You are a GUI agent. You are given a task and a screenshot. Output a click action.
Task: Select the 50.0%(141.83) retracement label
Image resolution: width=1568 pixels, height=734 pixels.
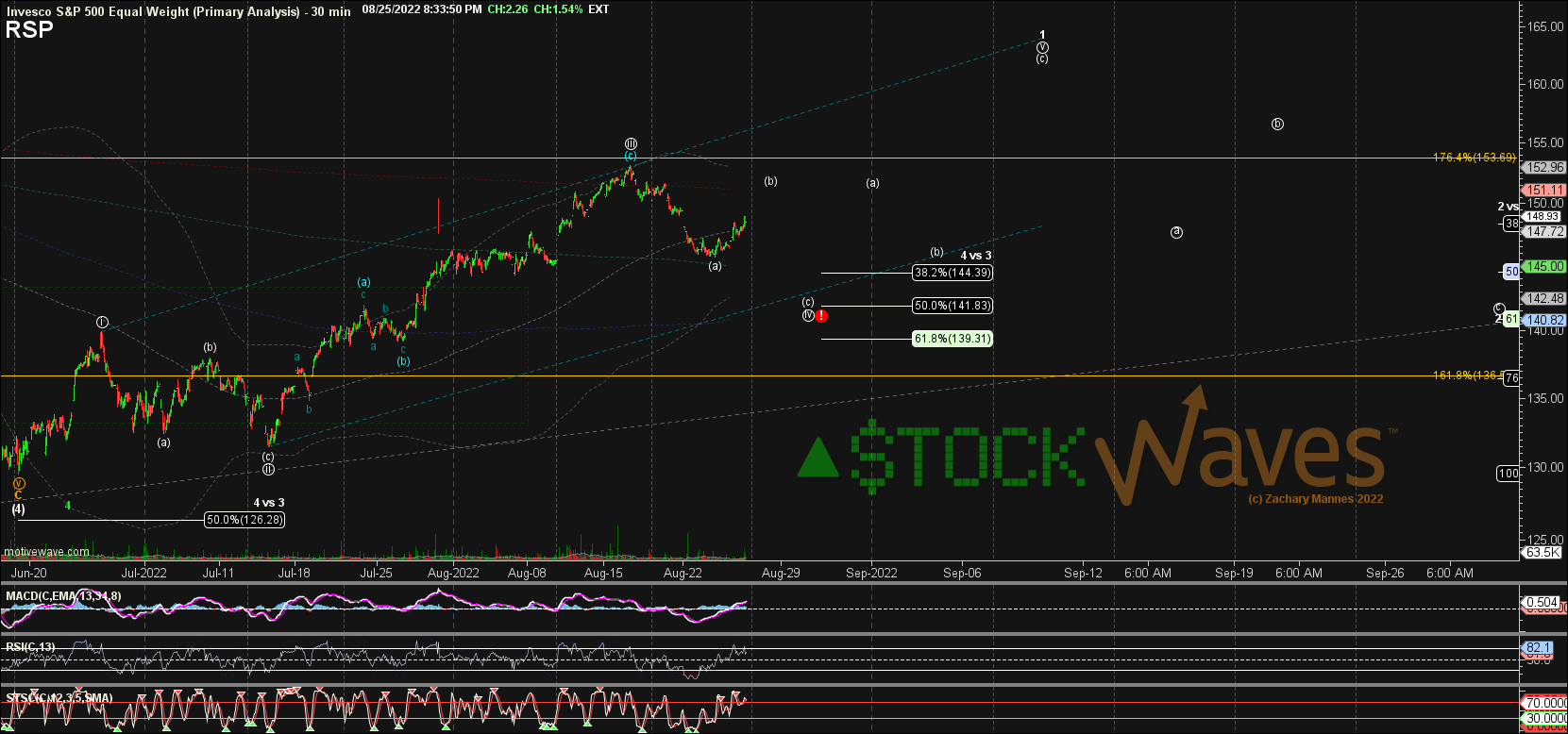(x=952, y=306)
